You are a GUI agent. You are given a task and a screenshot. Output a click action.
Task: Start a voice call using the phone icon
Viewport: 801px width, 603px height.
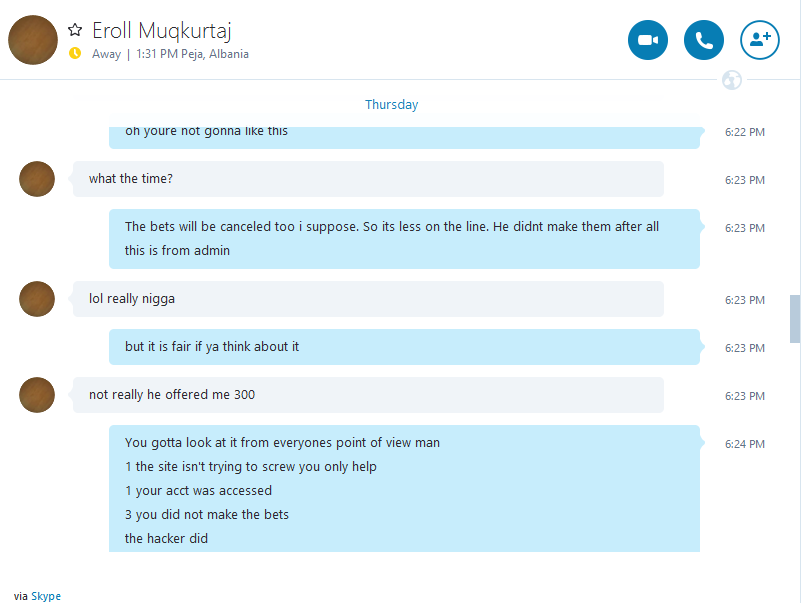pyautogui.click(x=703, y=40)
